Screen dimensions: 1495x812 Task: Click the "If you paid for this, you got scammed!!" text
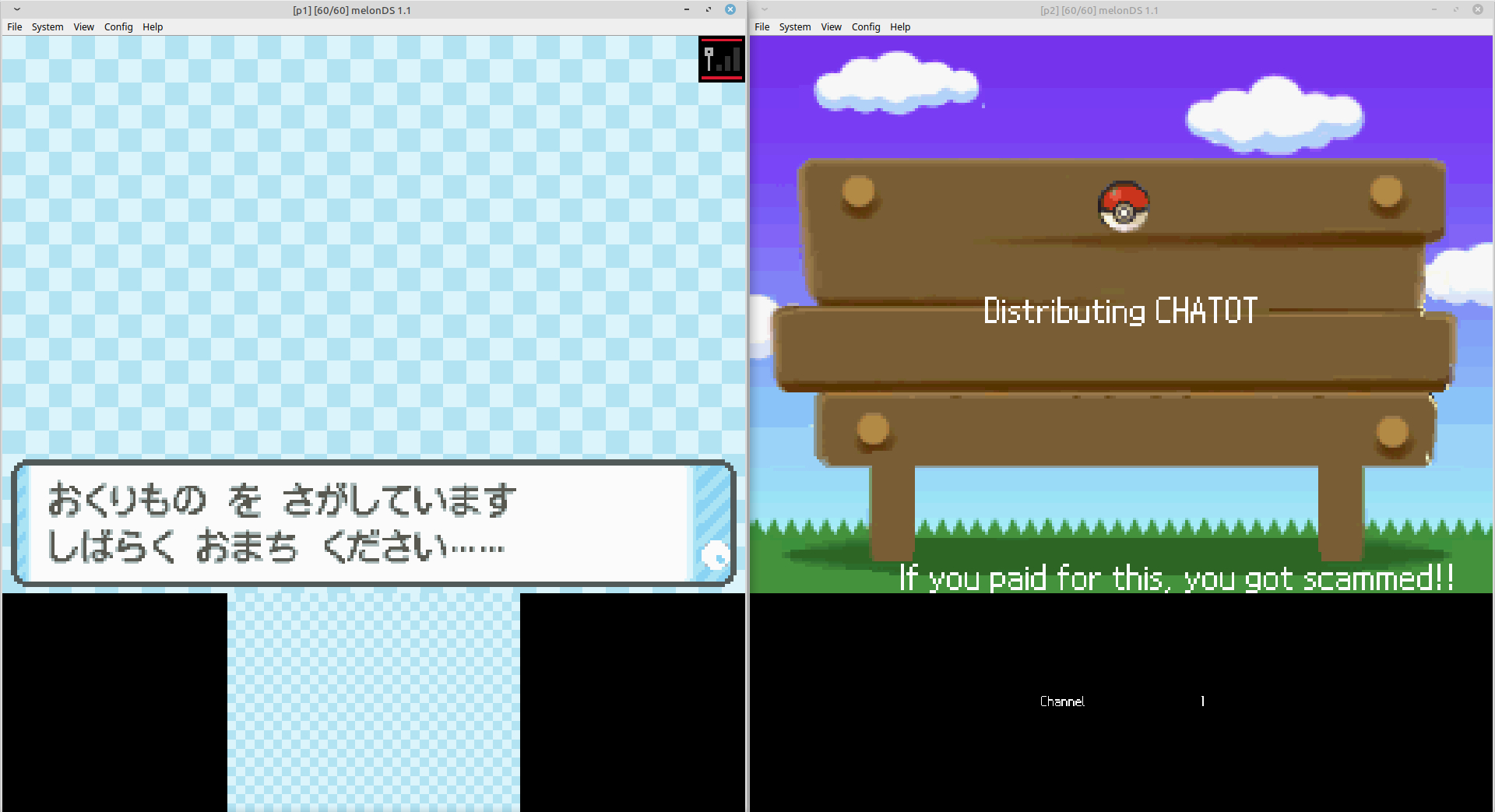(1177, 578)
